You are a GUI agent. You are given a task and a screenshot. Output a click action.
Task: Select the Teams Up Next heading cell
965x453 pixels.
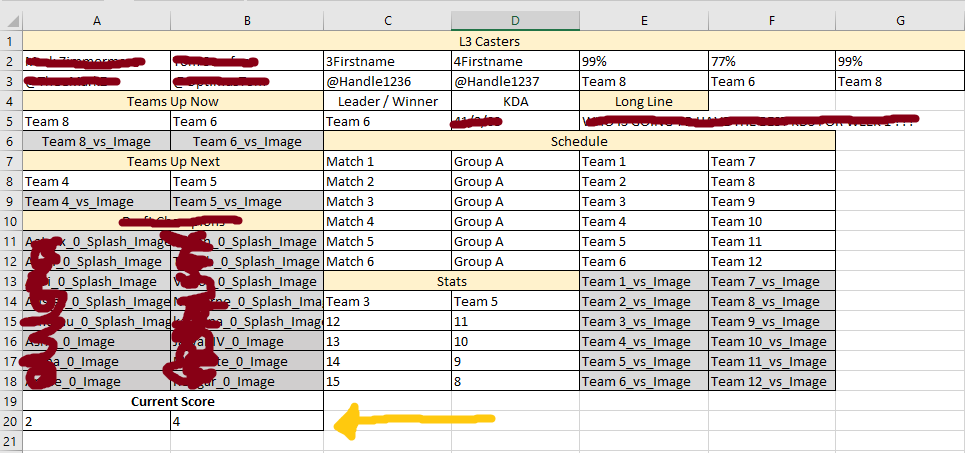pos(173,161)
